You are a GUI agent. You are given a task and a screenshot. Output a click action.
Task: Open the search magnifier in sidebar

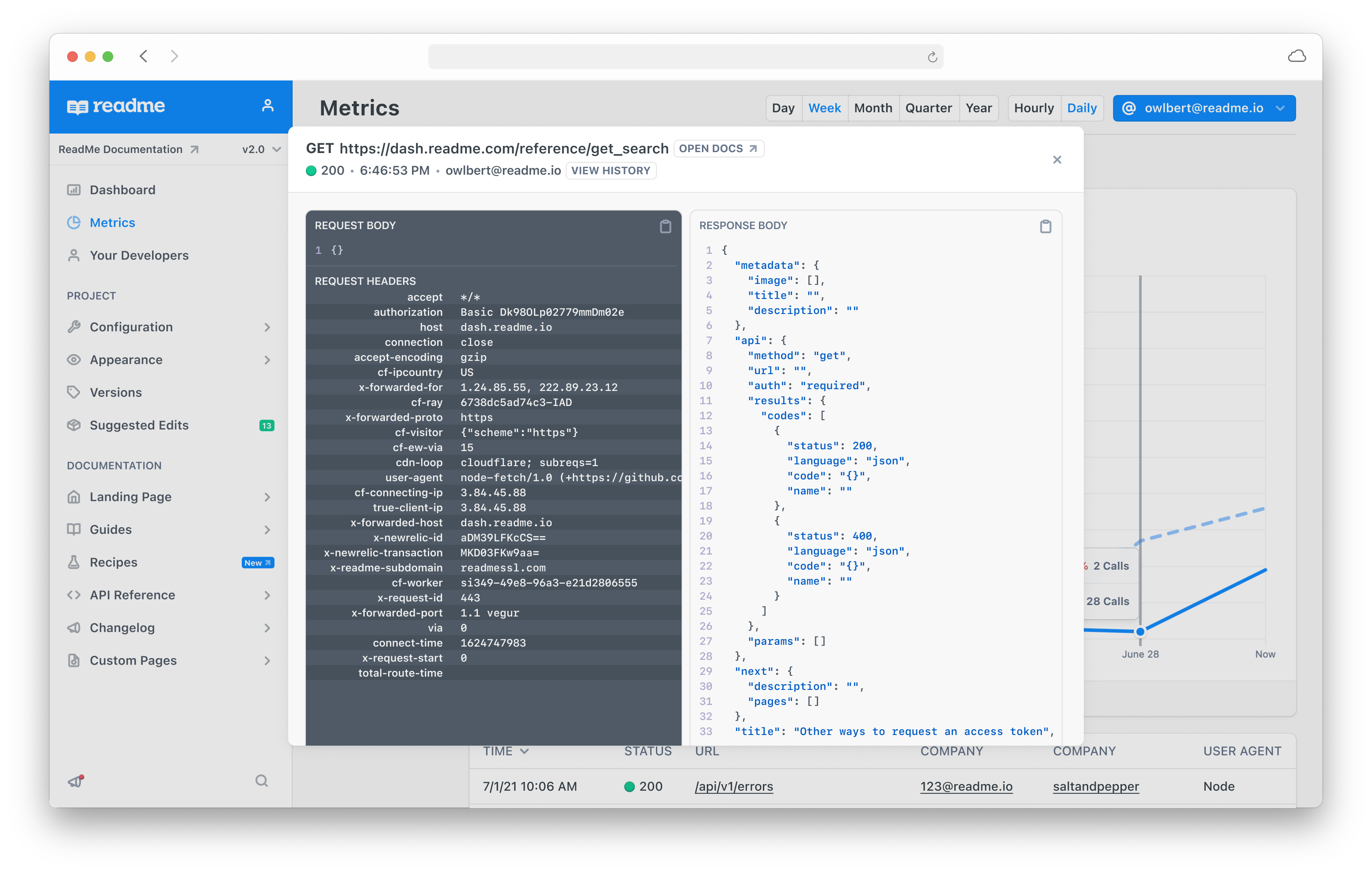coord(262,781)
